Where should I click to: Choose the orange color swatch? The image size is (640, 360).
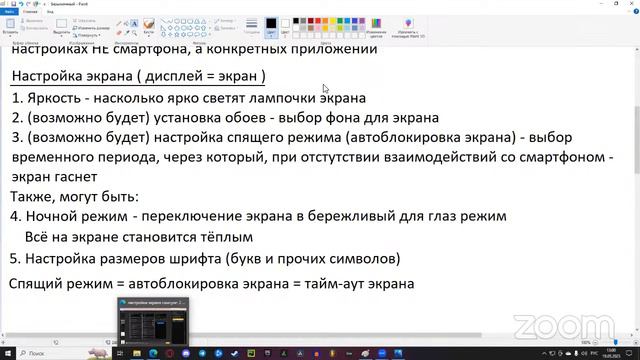pyautogui.click(x=325, y=20)
